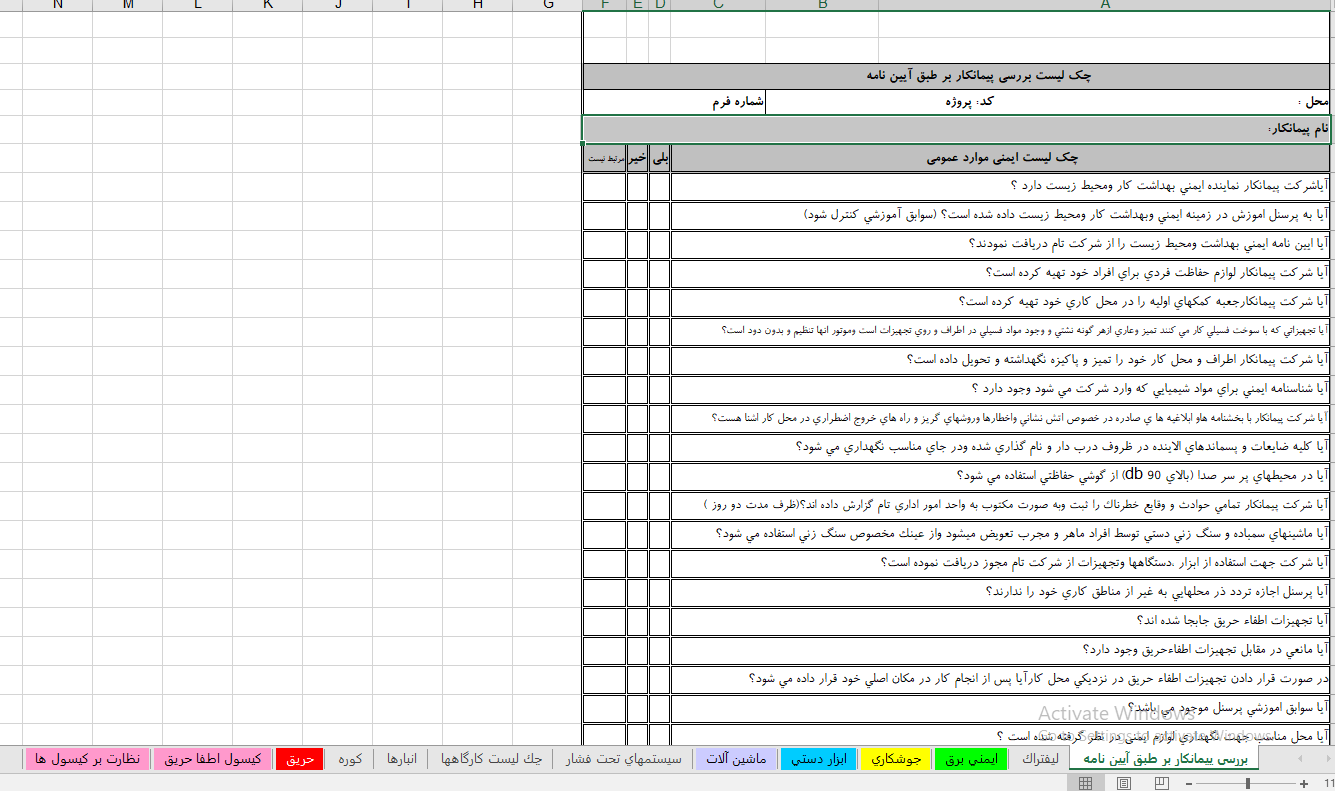The width and height of the screenshot is (1335, 791).
Task: Select the question about خروج اضطراري routes
Action: click(1001, 418)
